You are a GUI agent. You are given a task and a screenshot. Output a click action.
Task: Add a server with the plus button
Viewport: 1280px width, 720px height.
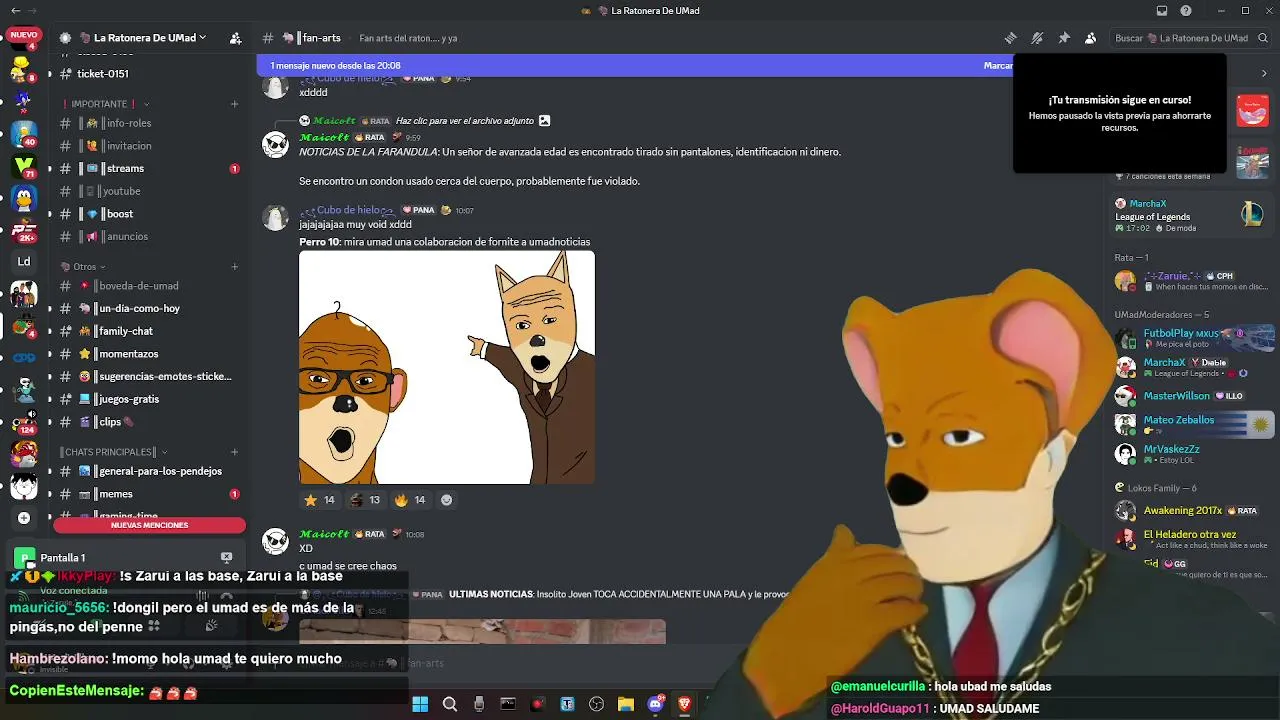tap(24, 518)
